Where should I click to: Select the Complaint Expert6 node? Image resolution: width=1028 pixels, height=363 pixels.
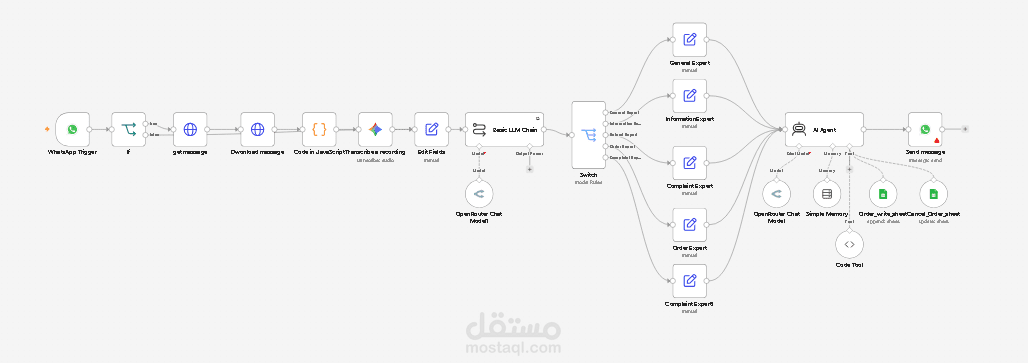(x=690, y=280)
